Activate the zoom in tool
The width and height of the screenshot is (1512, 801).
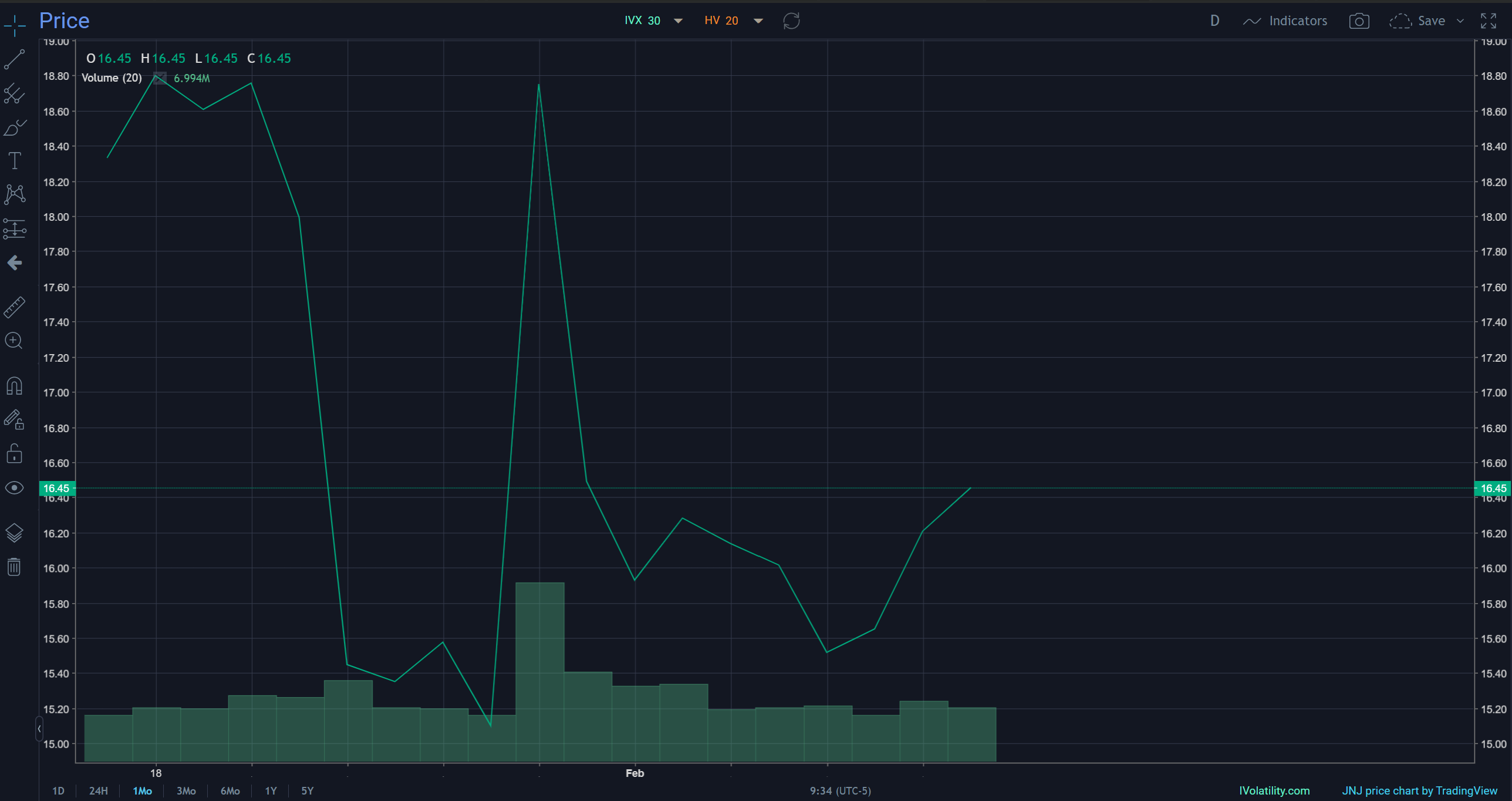[15, 341]
